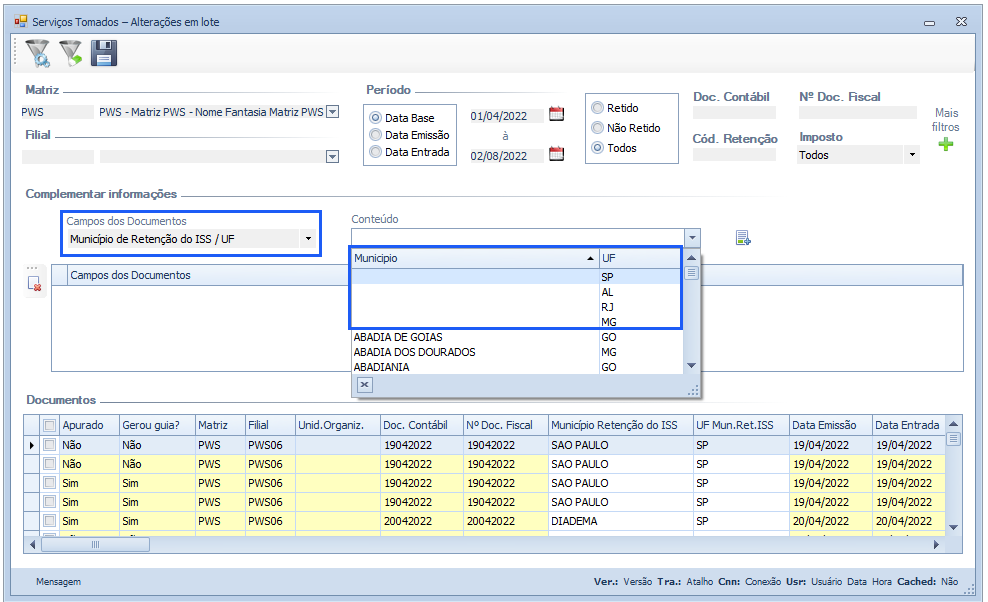Click the green plus Mais filtros icon
988x602 pixels.
coord(945,145)
